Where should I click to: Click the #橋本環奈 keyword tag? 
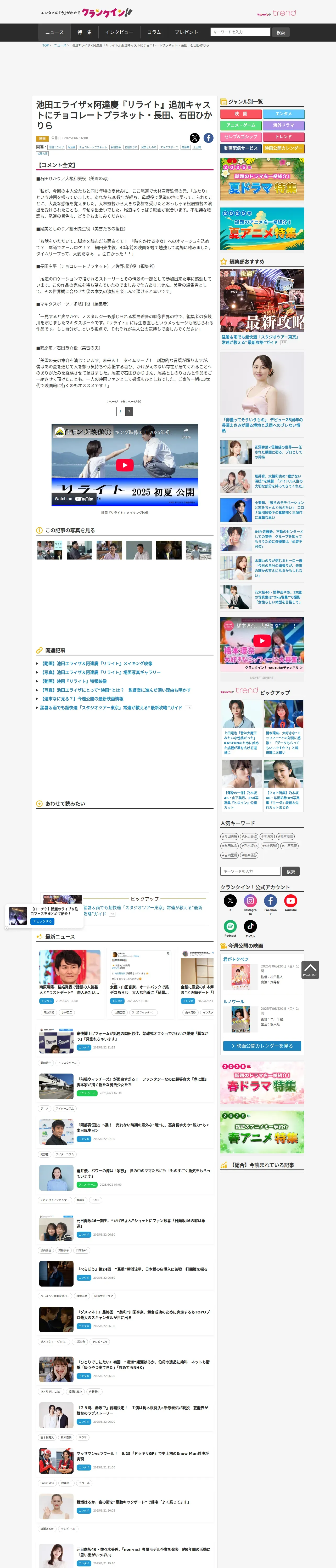point(285,836)
